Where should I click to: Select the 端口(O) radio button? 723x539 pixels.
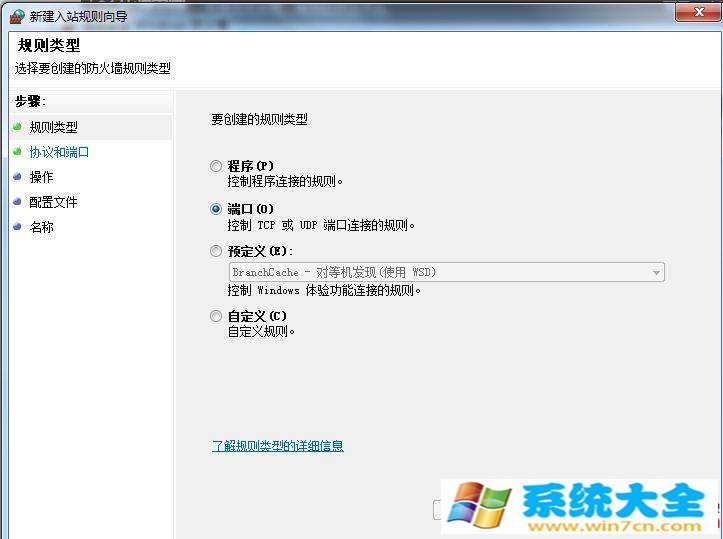click(x=215, y=209)
